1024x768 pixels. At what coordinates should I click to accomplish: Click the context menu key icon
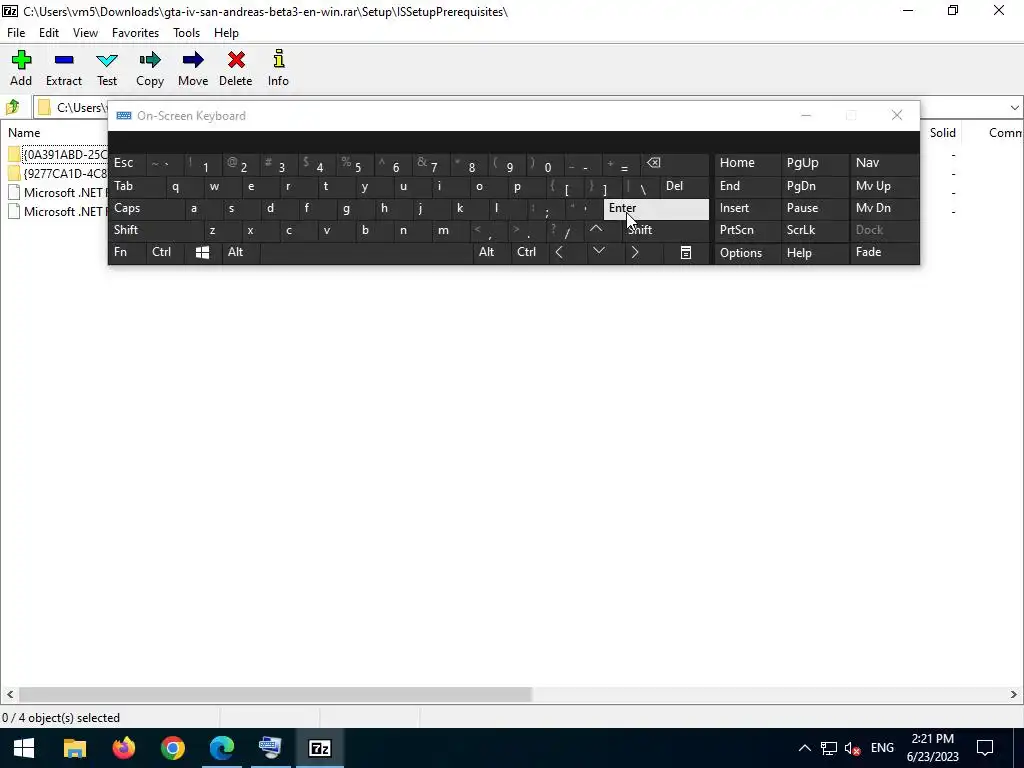tap(686, 252)
